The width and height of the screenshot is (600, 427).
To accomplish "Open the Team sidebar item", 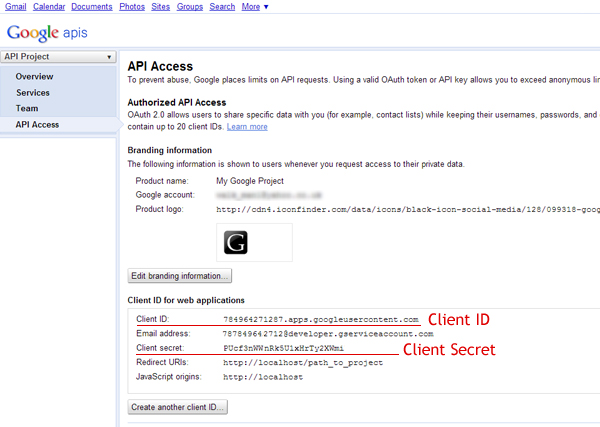I will [27, 108].
